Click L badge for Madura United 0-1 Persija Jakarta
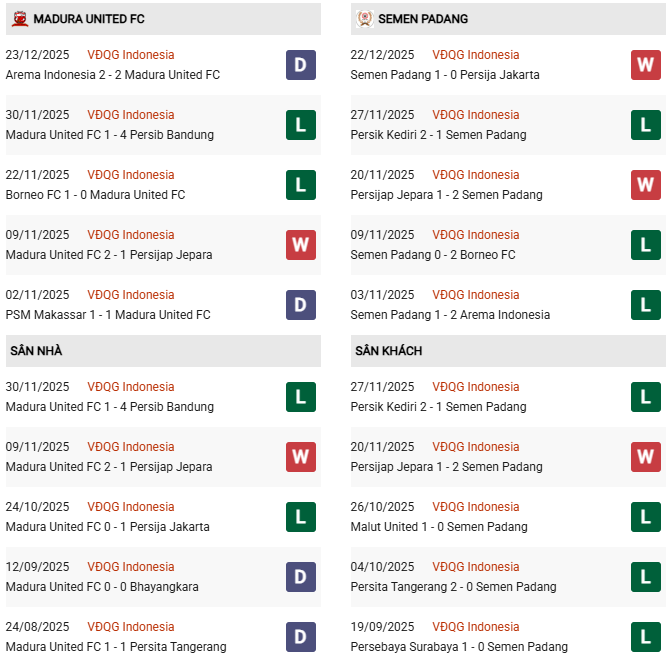 click(300, 517)
